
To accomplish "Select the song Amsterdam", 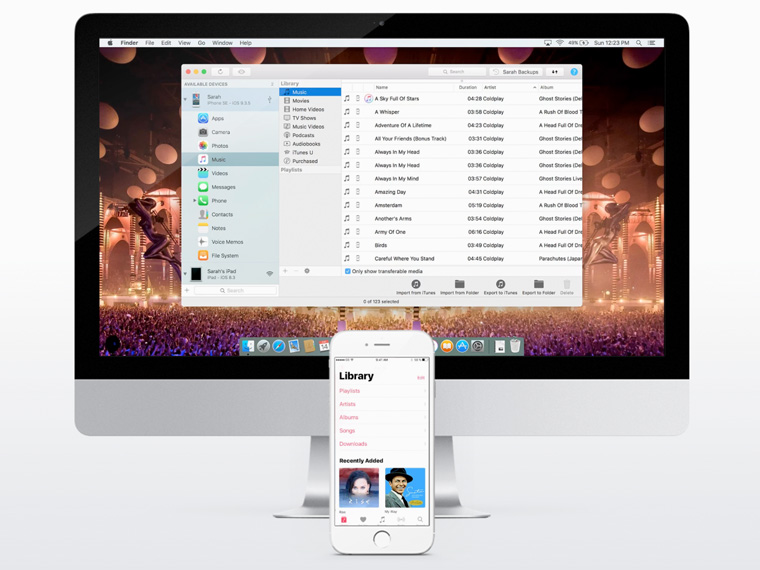I will [463, 205].
